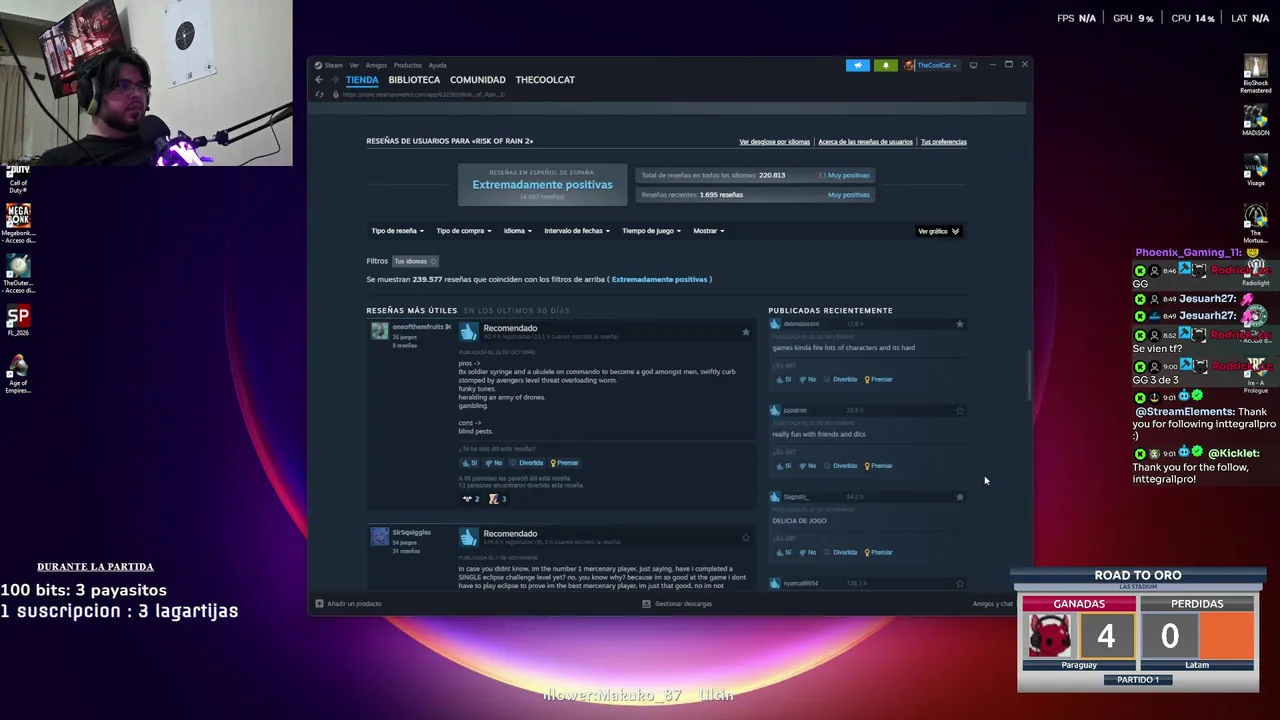Click the Gestionar descargas download icon

[x=646, y=603]
